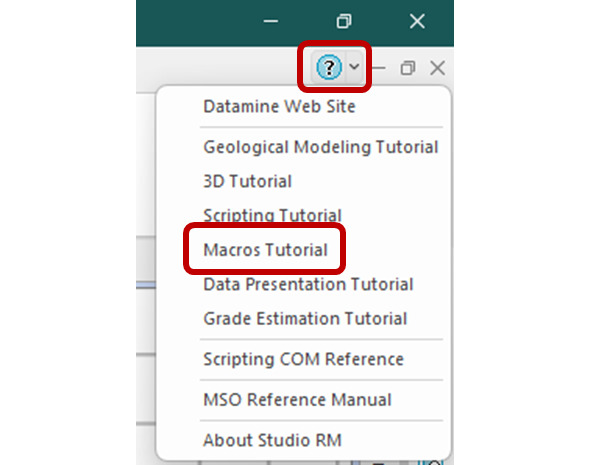This screenshot has width=591, height=465.
Task: Open Grade Estimation Tutorial
Action: click(305, 318)
